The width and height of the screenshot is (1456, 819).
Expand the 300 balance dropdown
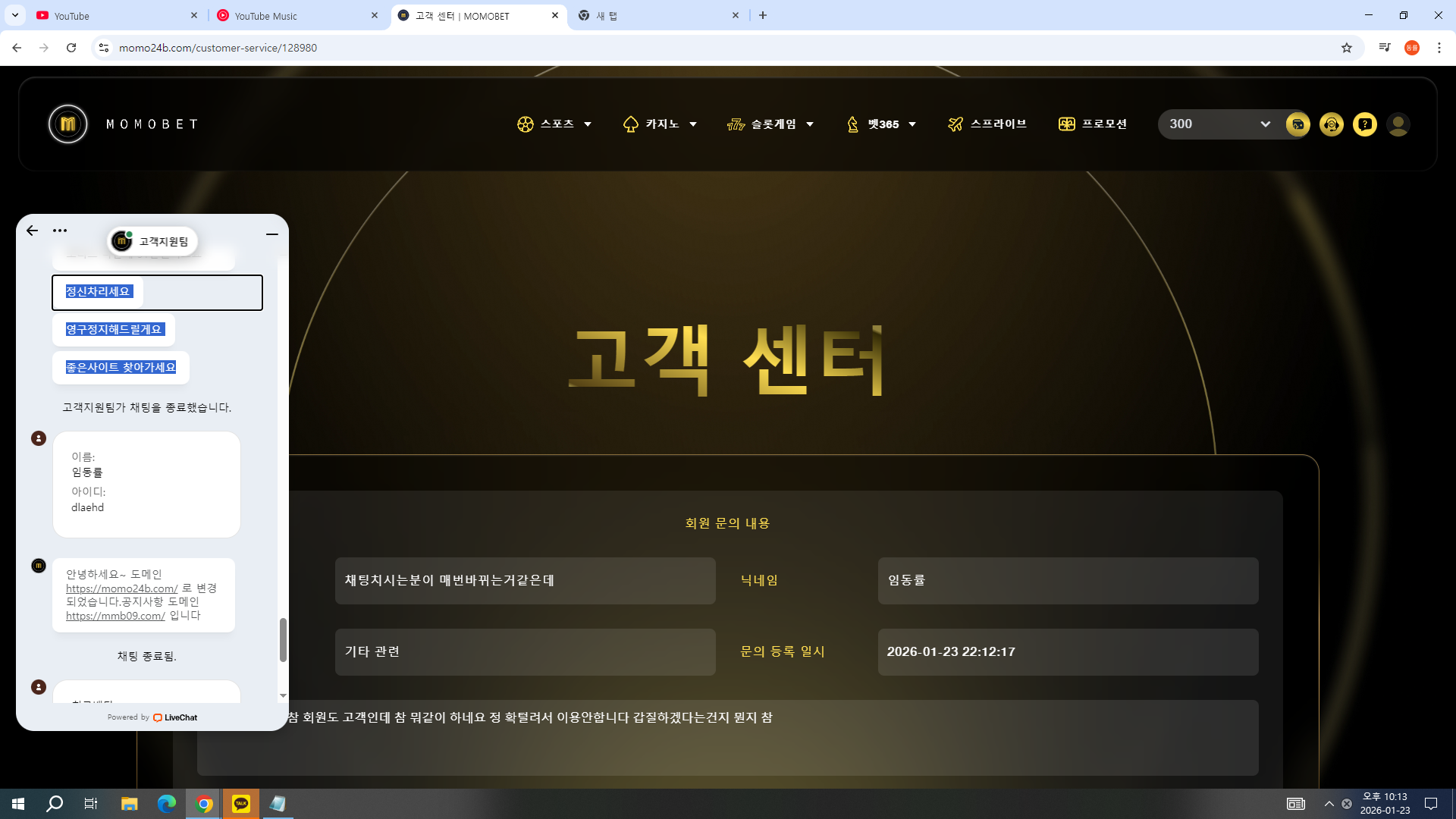click(1264, 124)
